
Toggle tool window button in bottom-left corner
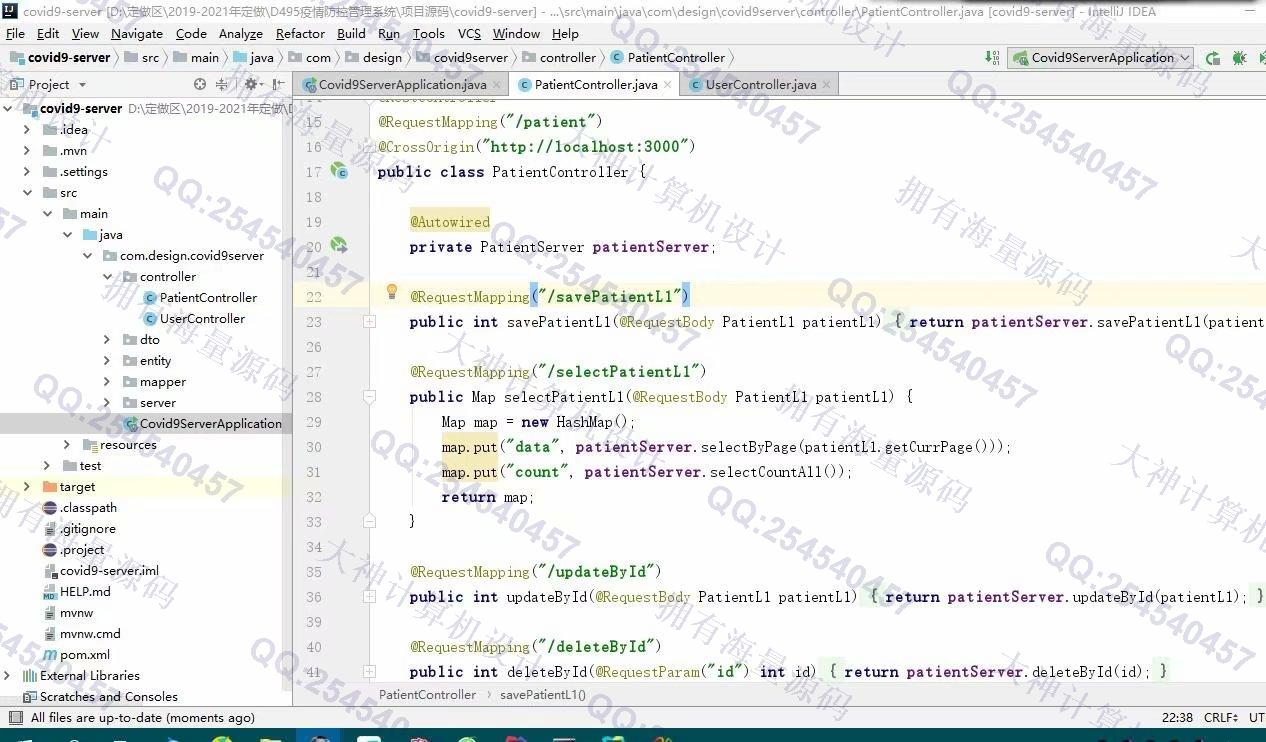(x=14, y=718)
